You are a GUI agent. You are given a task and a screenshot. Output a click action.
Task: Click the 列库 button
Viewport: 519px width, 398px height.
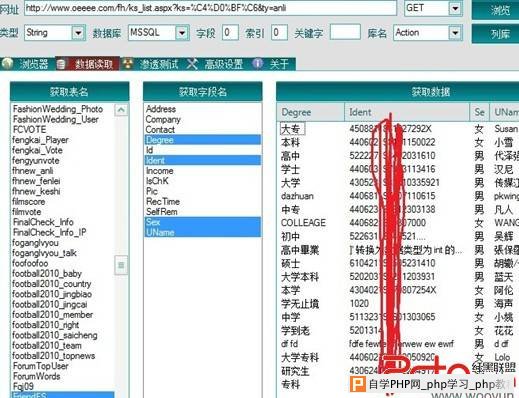point(500,33)
